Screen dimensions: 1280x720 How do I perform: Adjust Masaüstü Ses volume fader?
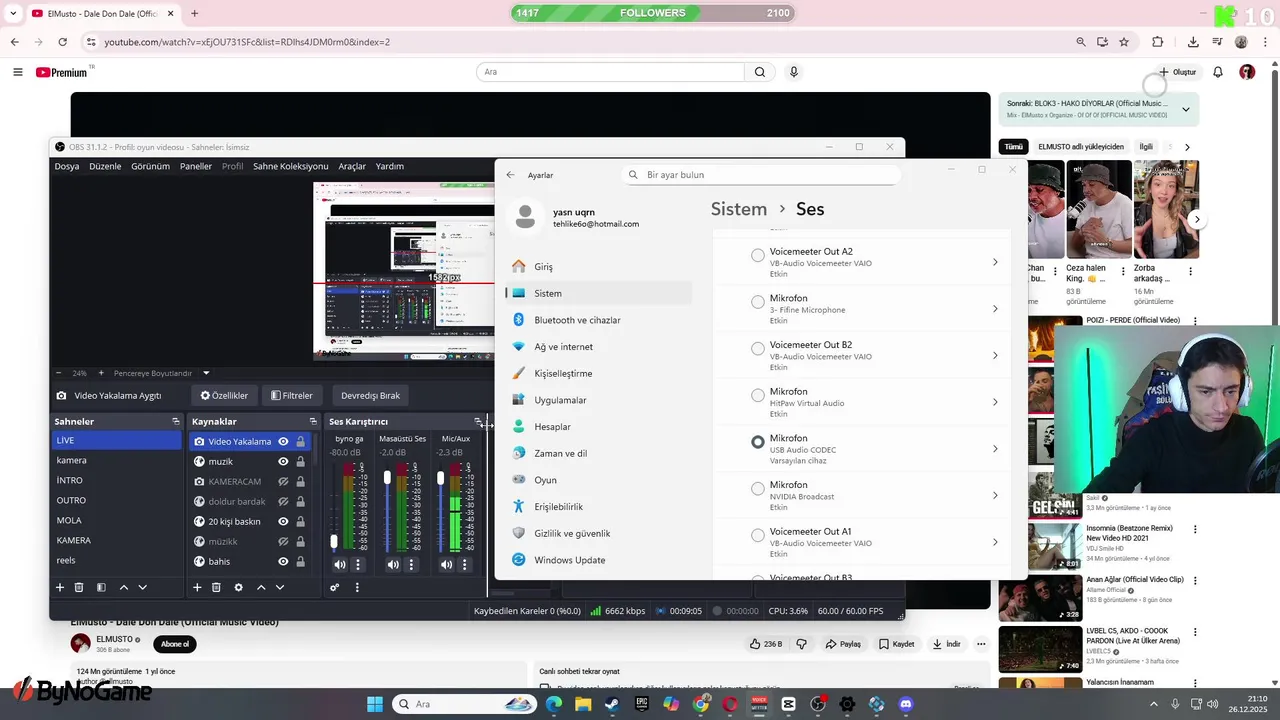click(387, 478)
